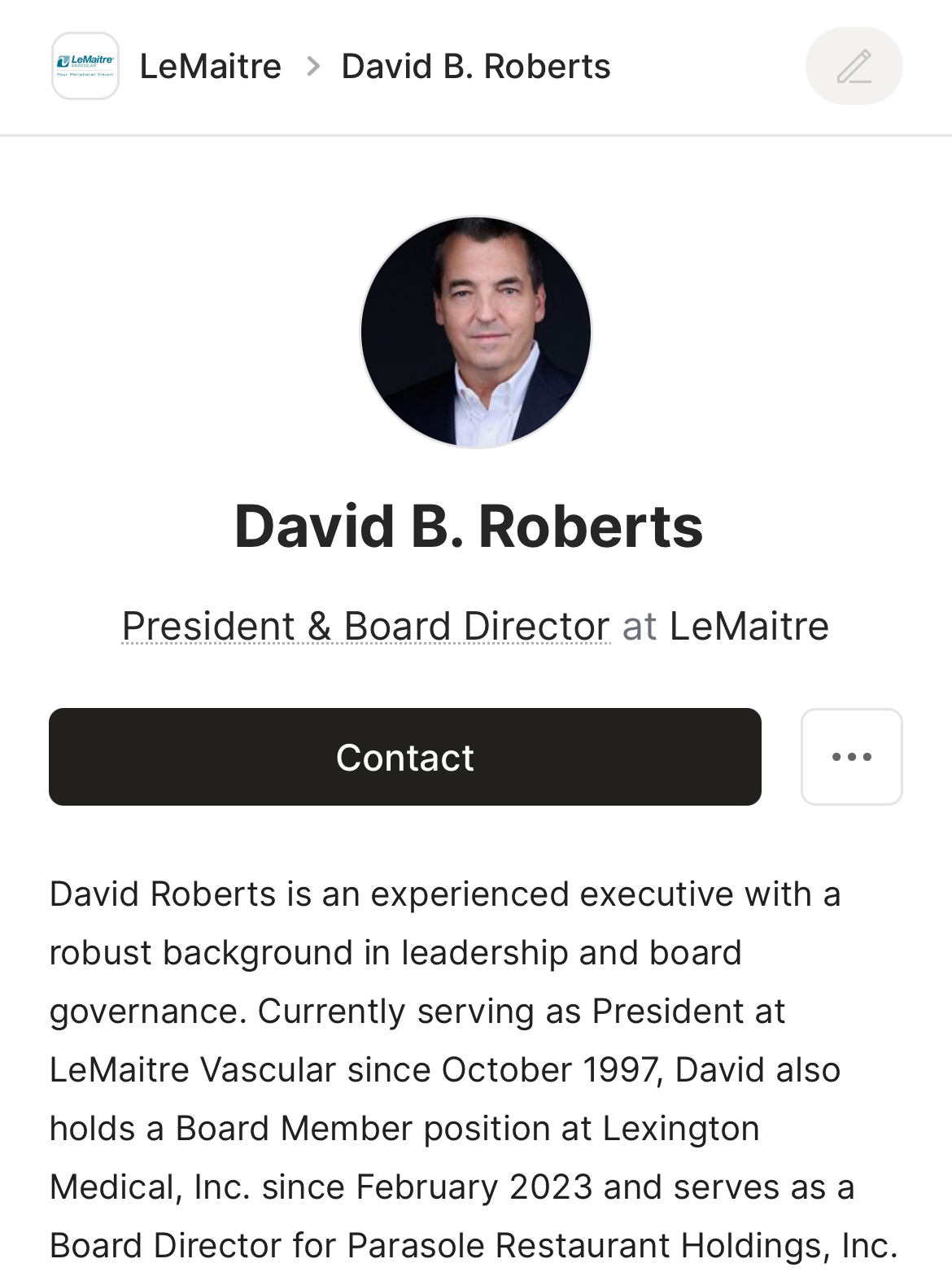The height and width of the screenshot is (1285, 952).
Task: Click the bold David B. Roberts heading
Action: click(x=469, y=527)
